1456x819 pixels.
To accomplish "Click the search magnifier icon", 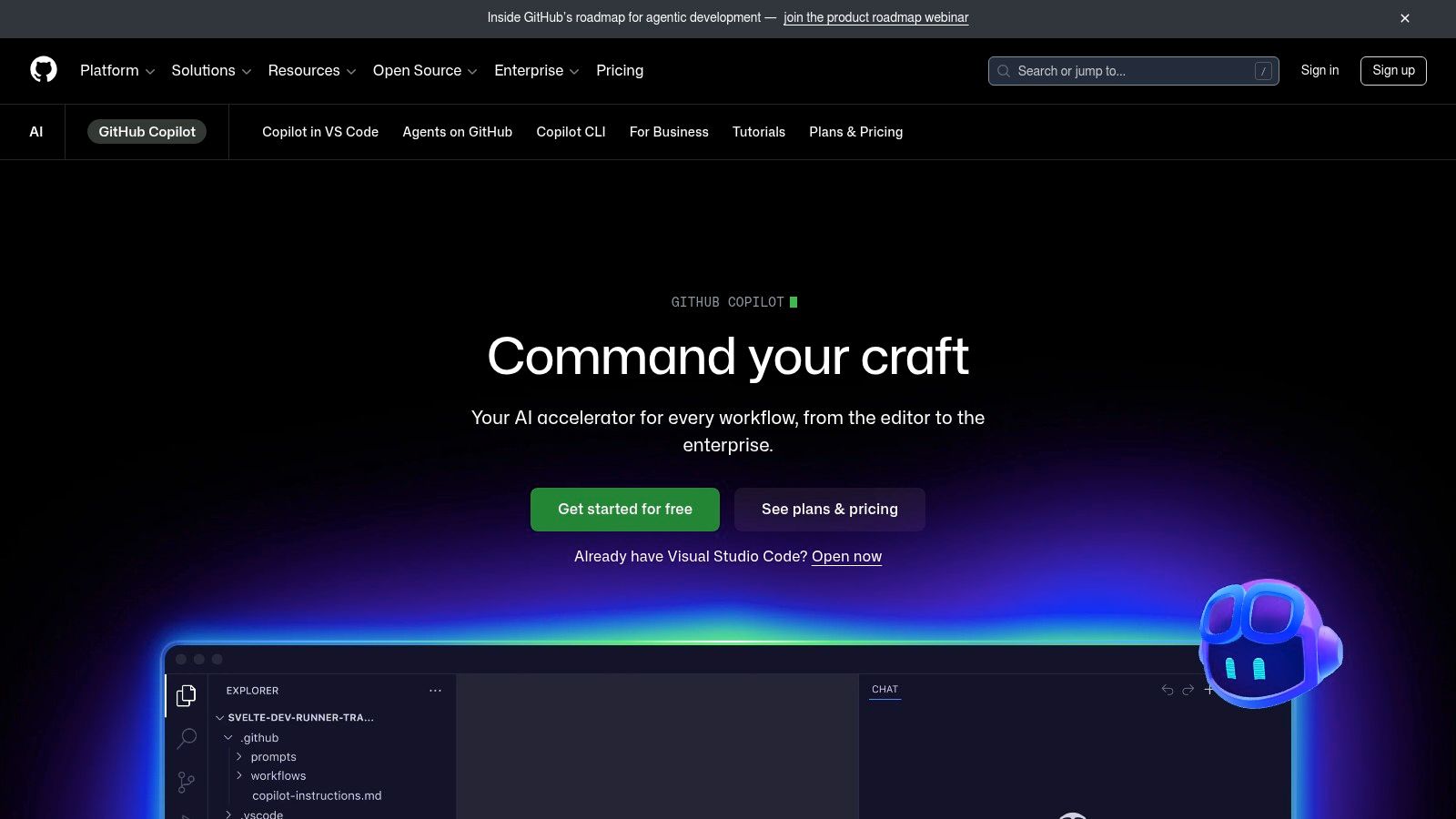I will [1004, 71].
